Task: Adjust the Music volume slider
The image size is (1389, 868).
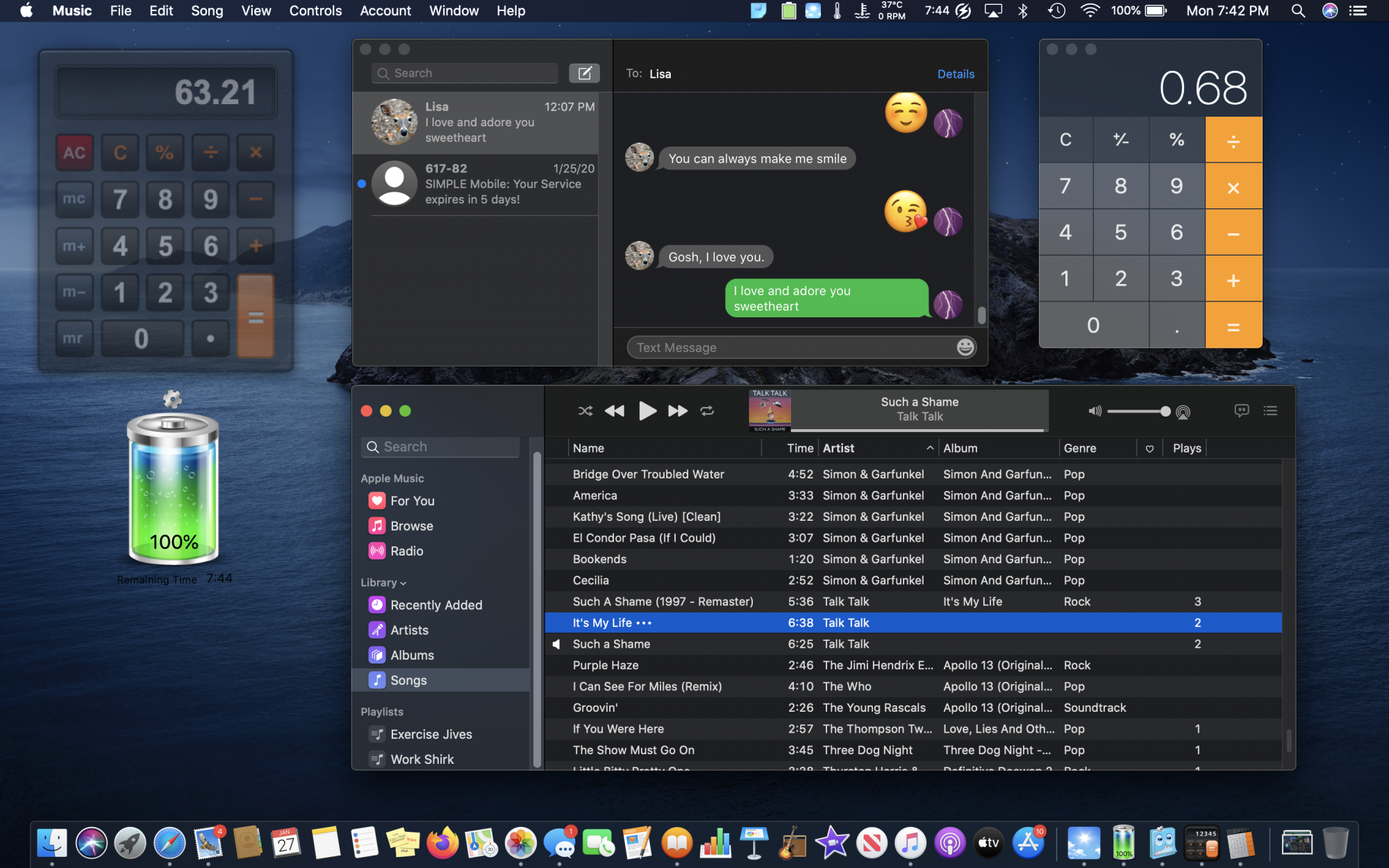Action: pyautogui.click(x=1138, y=411)
